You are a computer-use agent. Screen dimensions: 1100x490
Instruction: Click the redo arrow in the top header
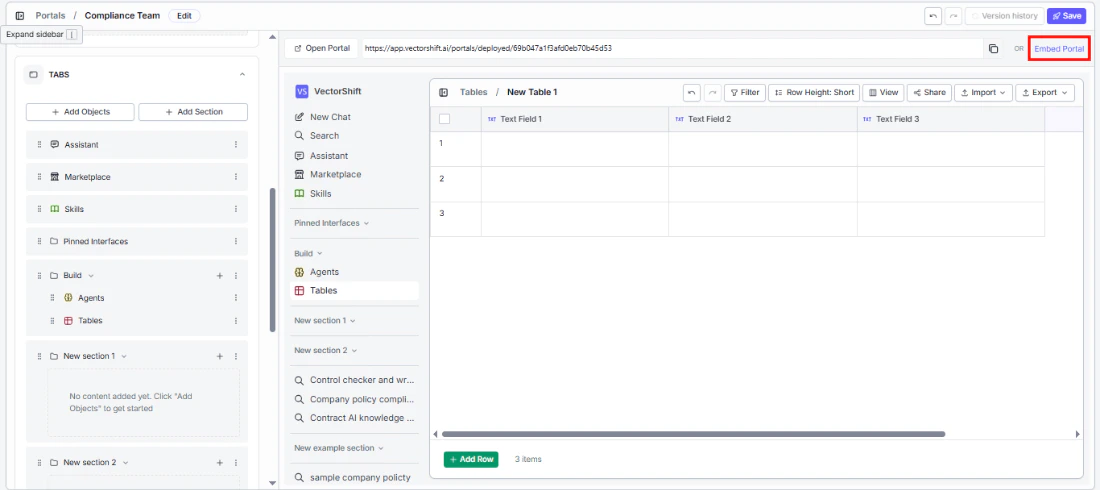coord(953,15)
